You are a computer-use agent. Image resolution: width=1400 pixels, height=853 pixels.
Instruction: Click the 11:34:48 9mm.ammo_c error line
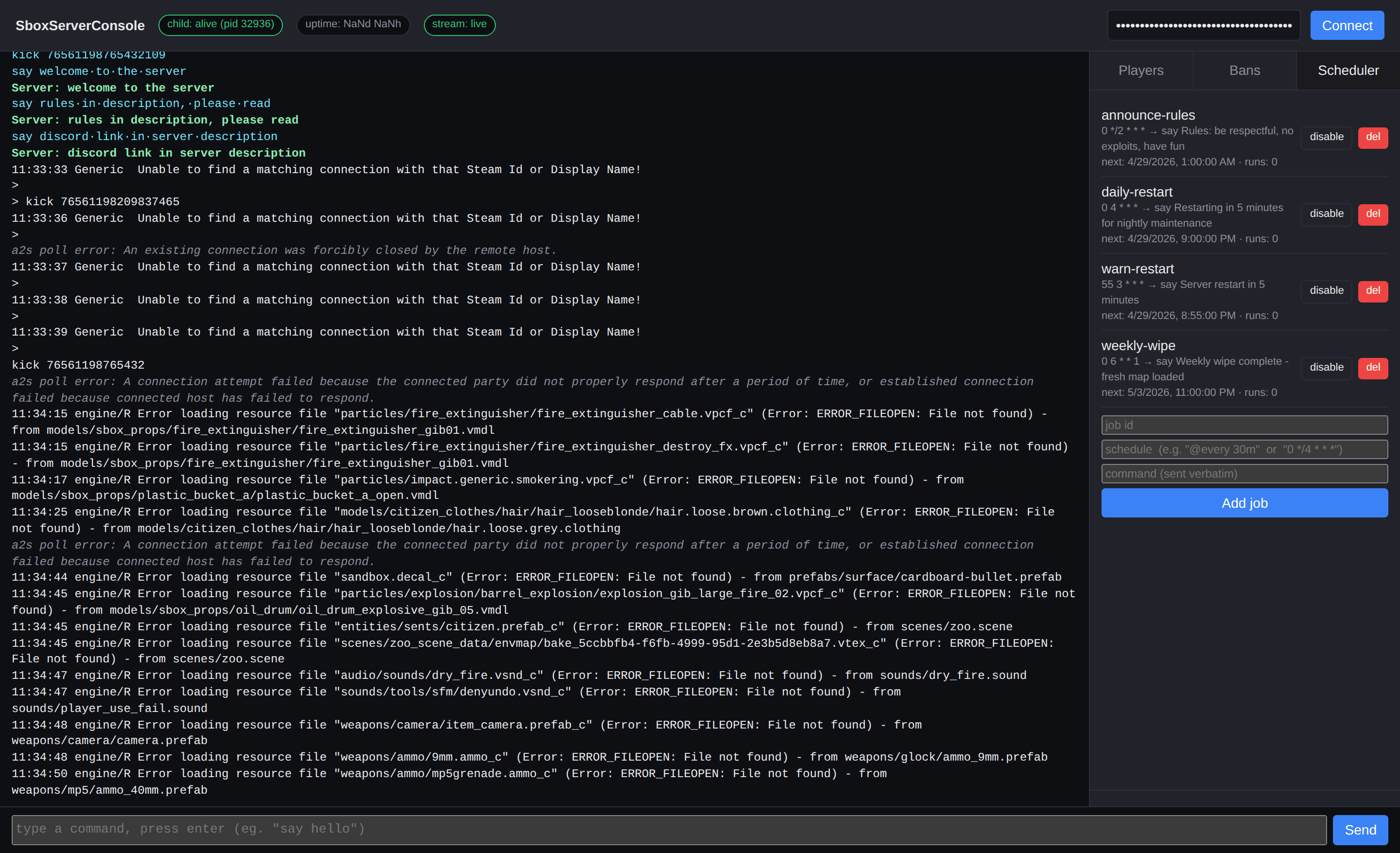click(x=529, y=757)
